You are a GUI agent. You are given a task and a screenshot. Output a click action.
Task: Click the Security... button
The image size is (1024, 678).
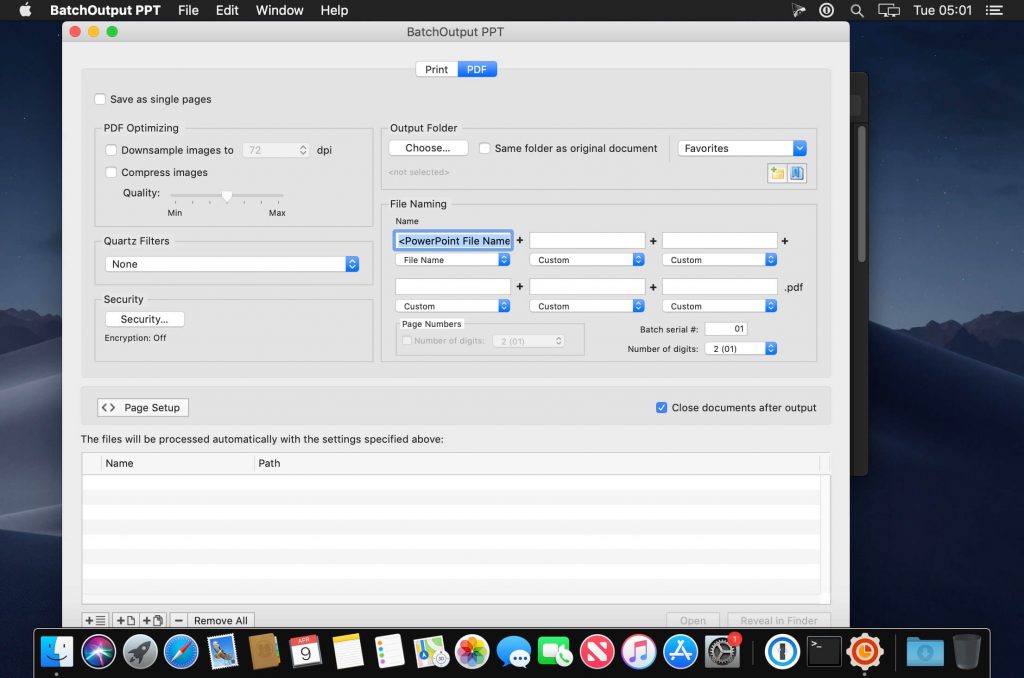click(144, 319)
